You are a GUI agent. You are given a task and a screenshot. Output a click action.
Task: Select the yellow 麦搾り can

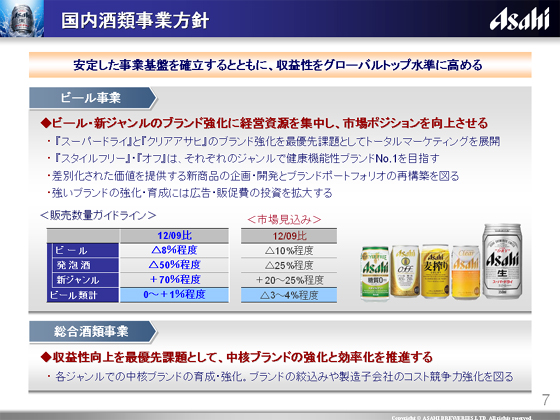(x=435, y=271)
